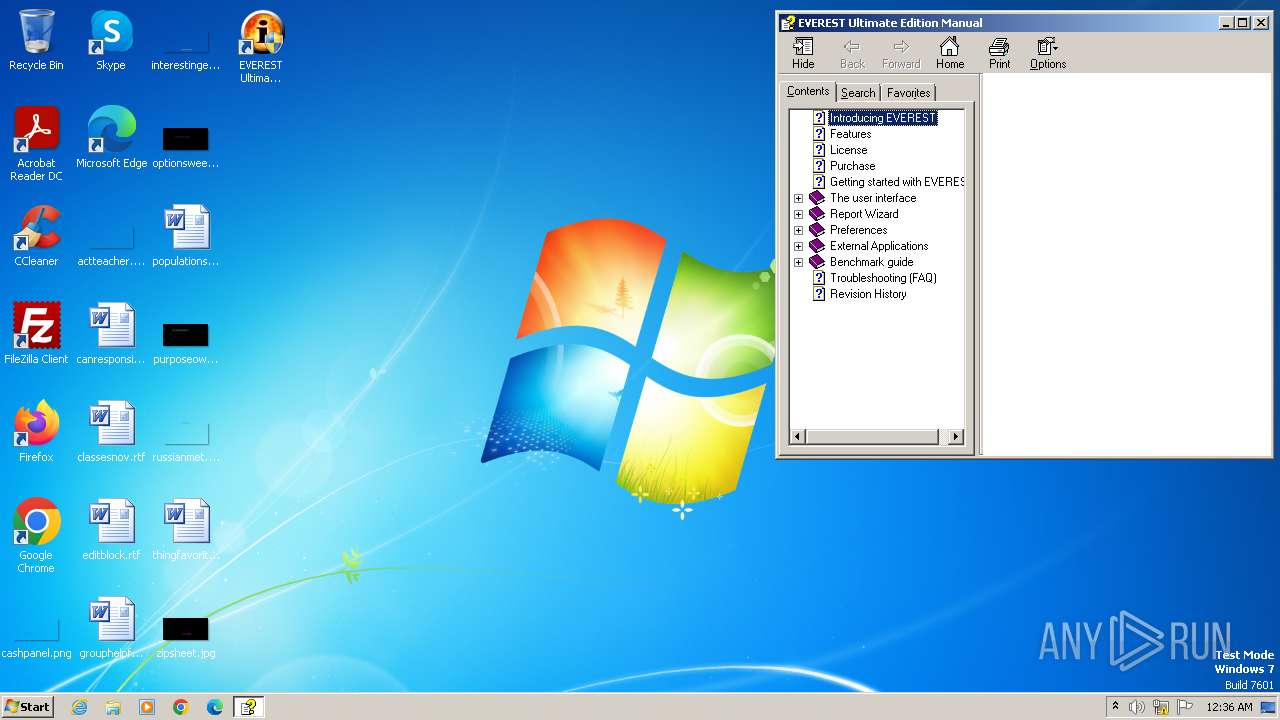1280x720 pixels.
Task: Click the grayed Forward arrow button
Action: [901, 53]
